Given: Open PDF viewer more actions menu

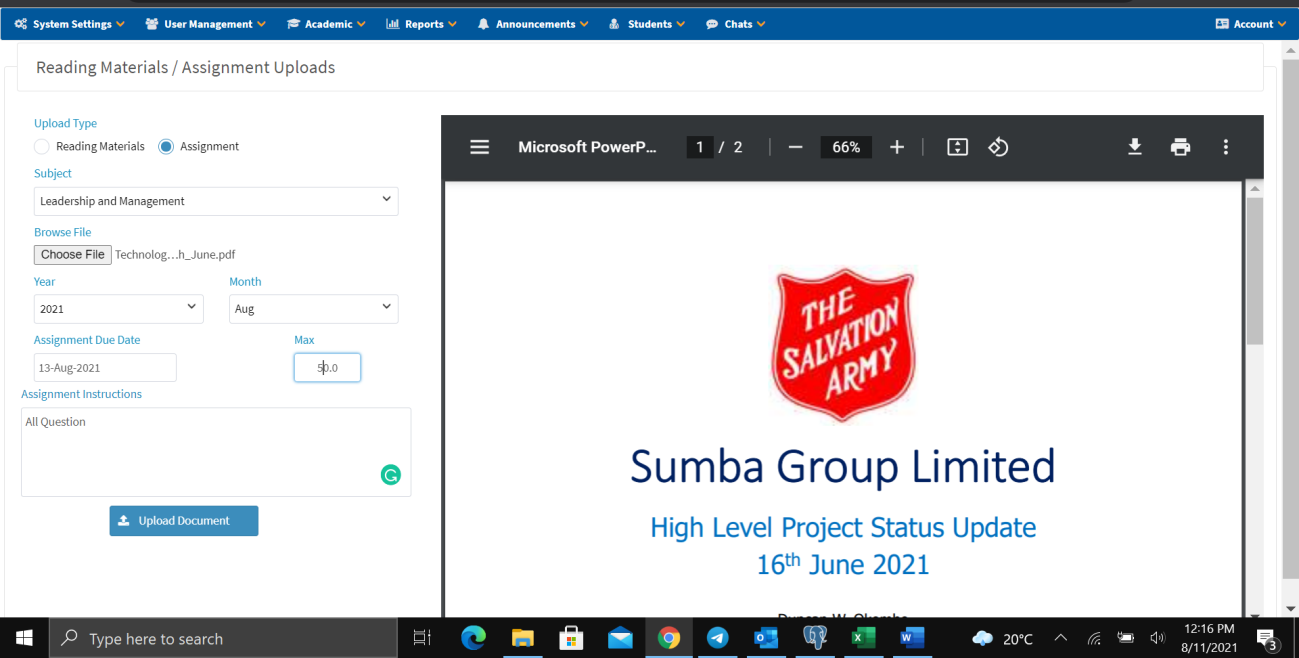Looking at the screenshot, I should [x=1226, y=147].
